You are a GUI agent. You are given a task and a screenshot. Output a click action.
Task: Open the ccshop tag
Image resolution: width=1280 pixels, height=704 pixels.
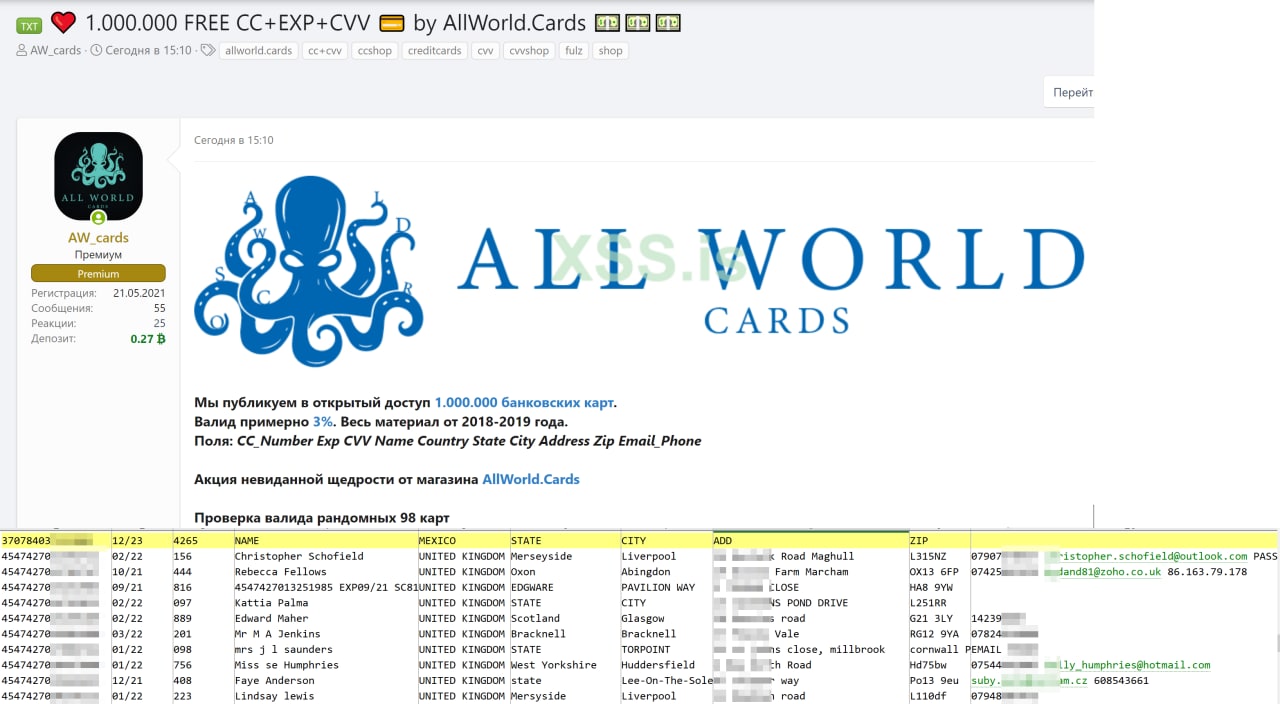375,51
